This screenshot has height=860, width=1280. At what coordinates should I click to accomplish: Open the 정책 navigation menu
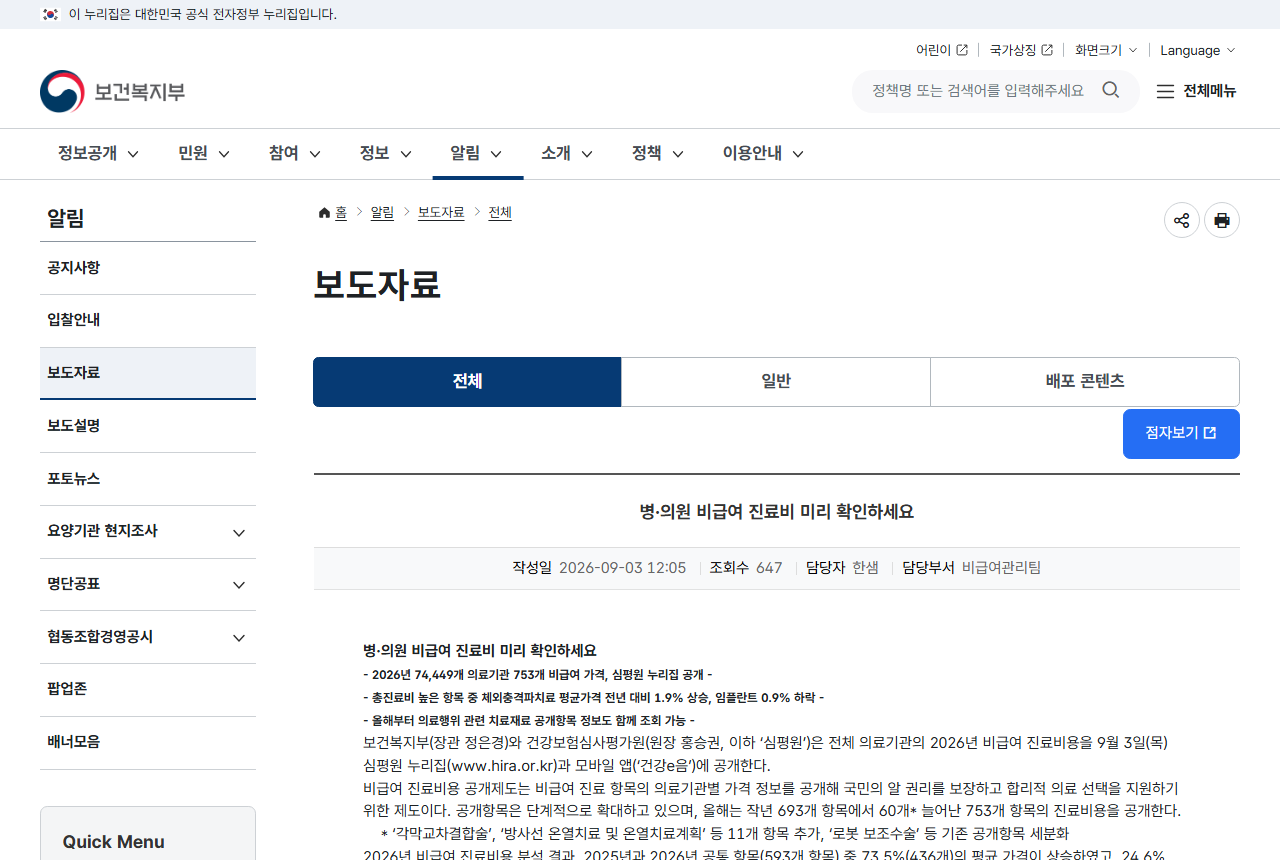coord(658,154)
